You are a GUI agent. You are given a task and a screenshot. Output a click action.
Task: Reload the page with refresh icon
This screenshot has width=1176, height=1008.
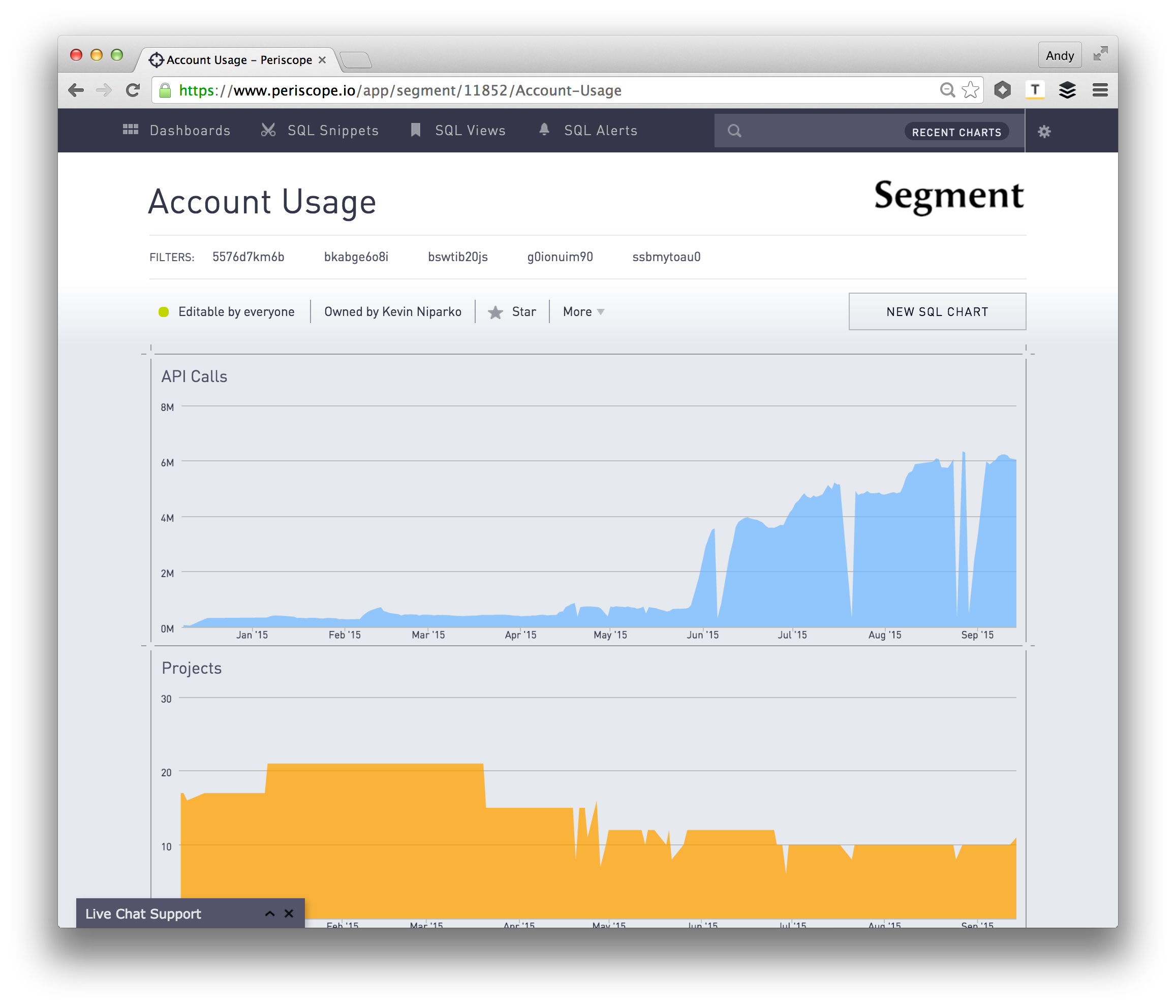pyautogui.click(x=133, y=90)
